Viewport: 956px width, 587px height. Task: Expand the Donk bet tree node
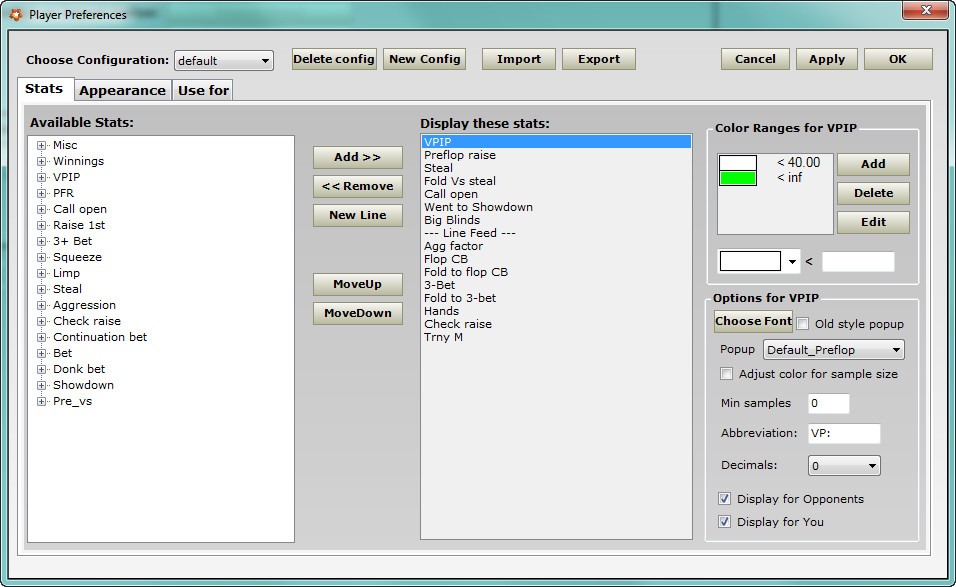[41, 369]
